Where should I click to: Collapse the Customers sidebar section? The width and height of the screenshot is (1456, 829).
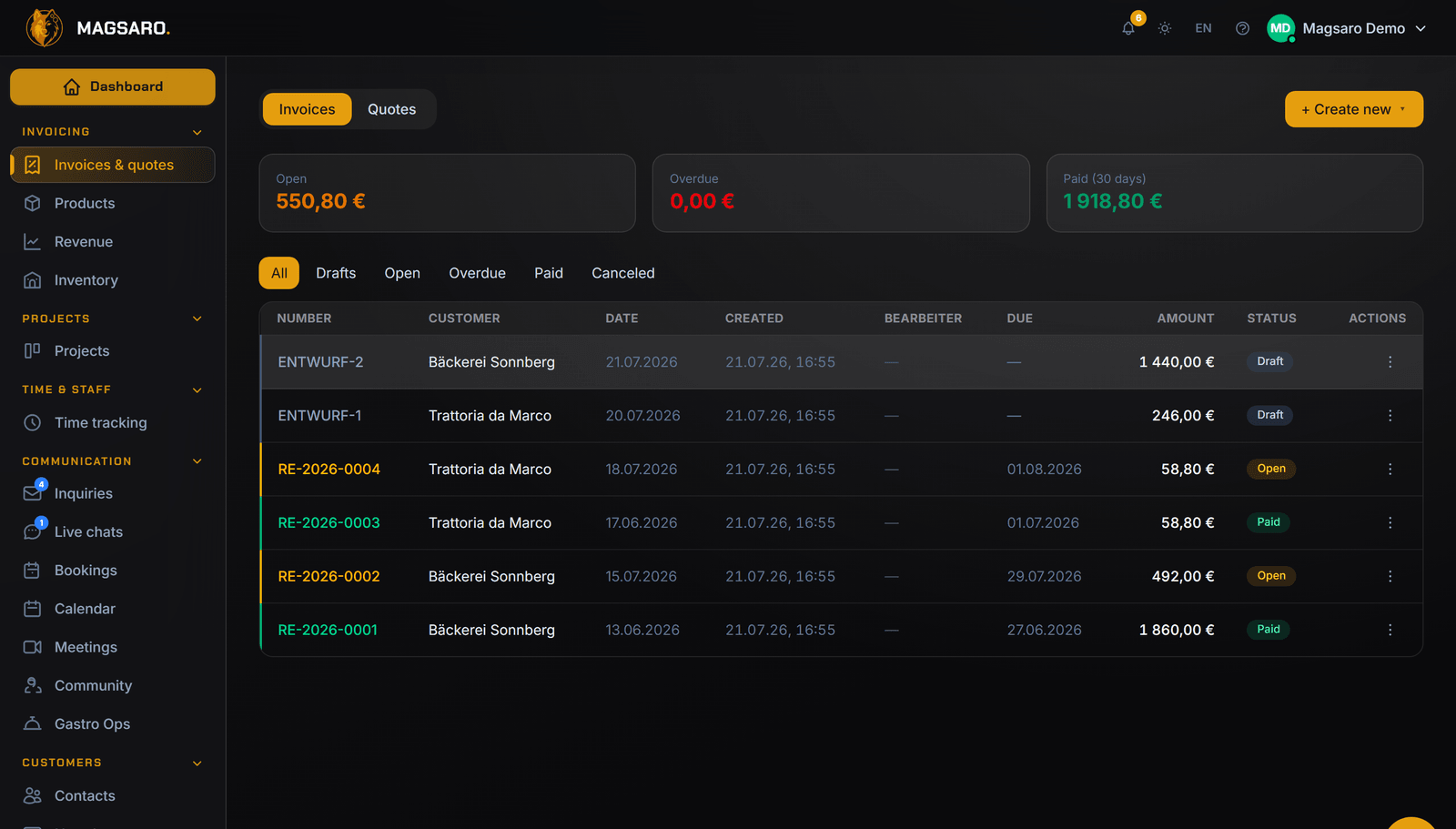(197, 763)
